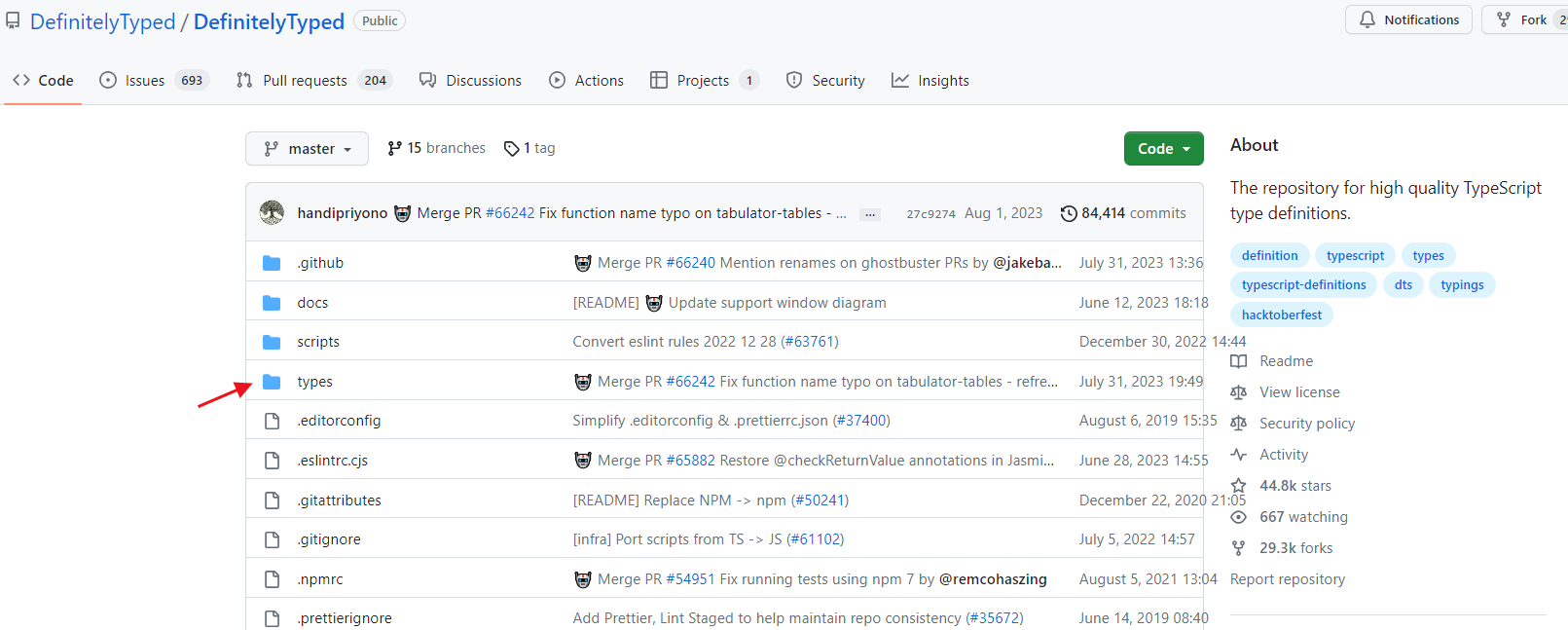Screen dimensions: 1568x630
Task: Open PR #54951 link in .npmrc row
Action: coord(690,579)
